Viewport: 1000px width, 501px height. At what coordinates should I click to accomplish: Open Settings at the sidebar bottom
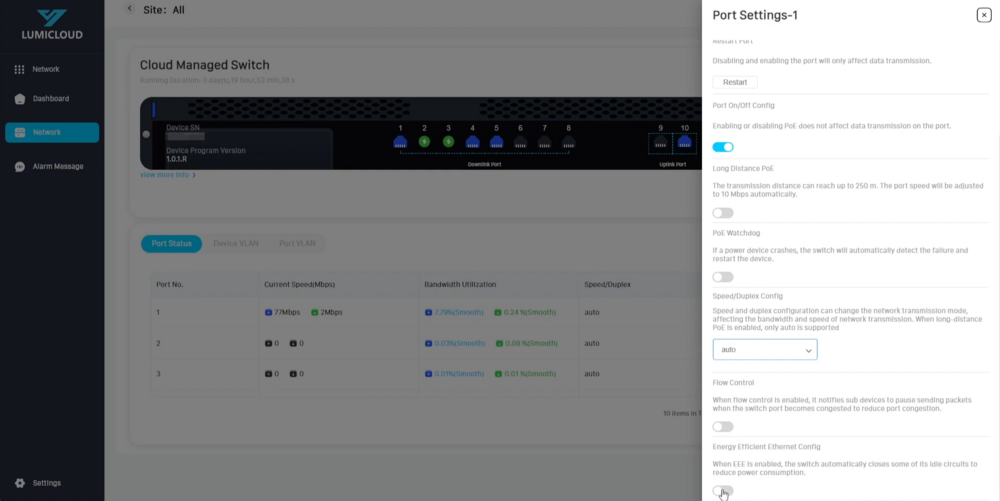[x=46, y=483]
